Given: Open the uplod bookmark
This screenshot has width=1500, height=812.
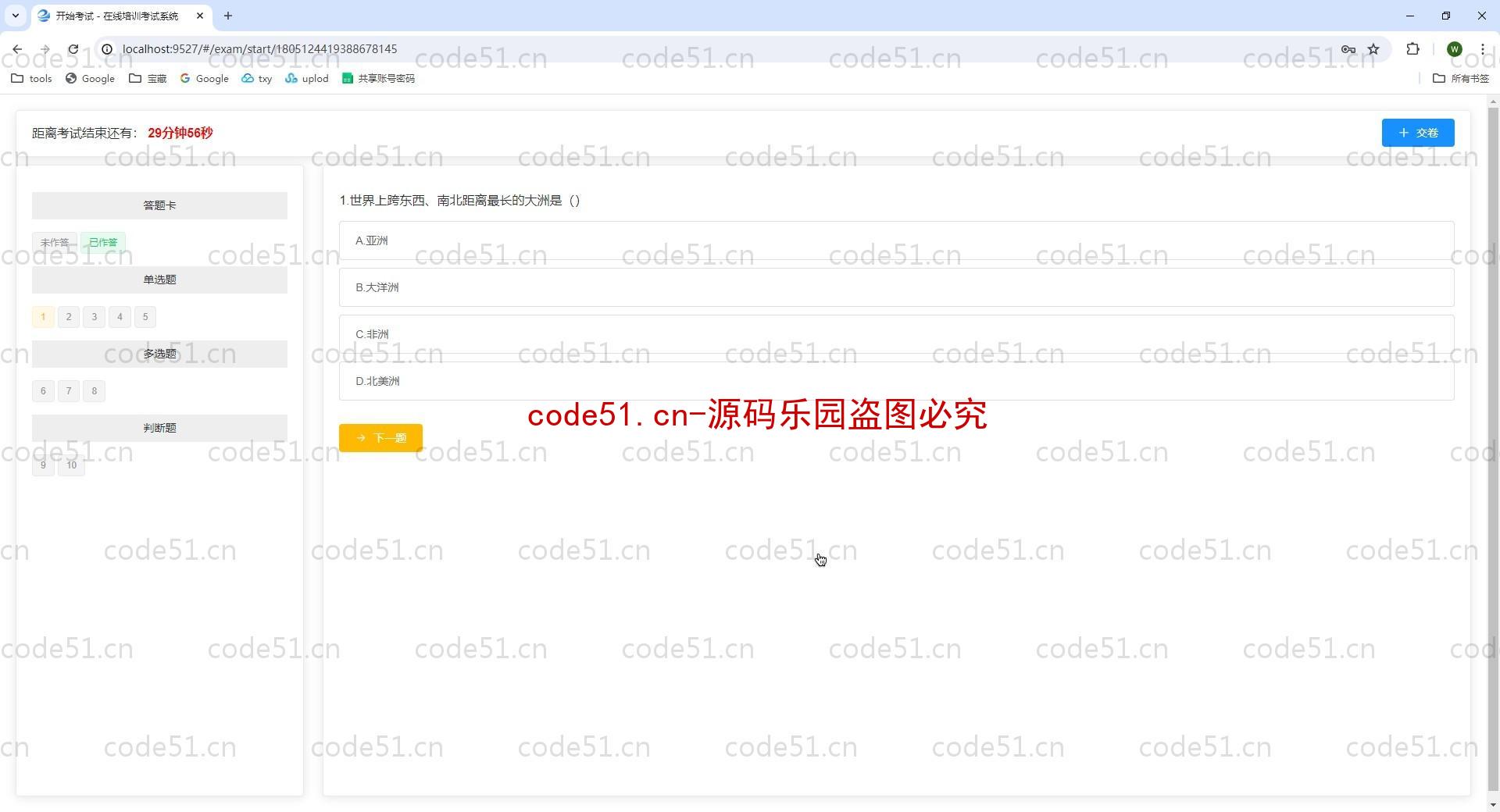Looking at the screenshot, I should pyautogui.click(x=307, y=79).
